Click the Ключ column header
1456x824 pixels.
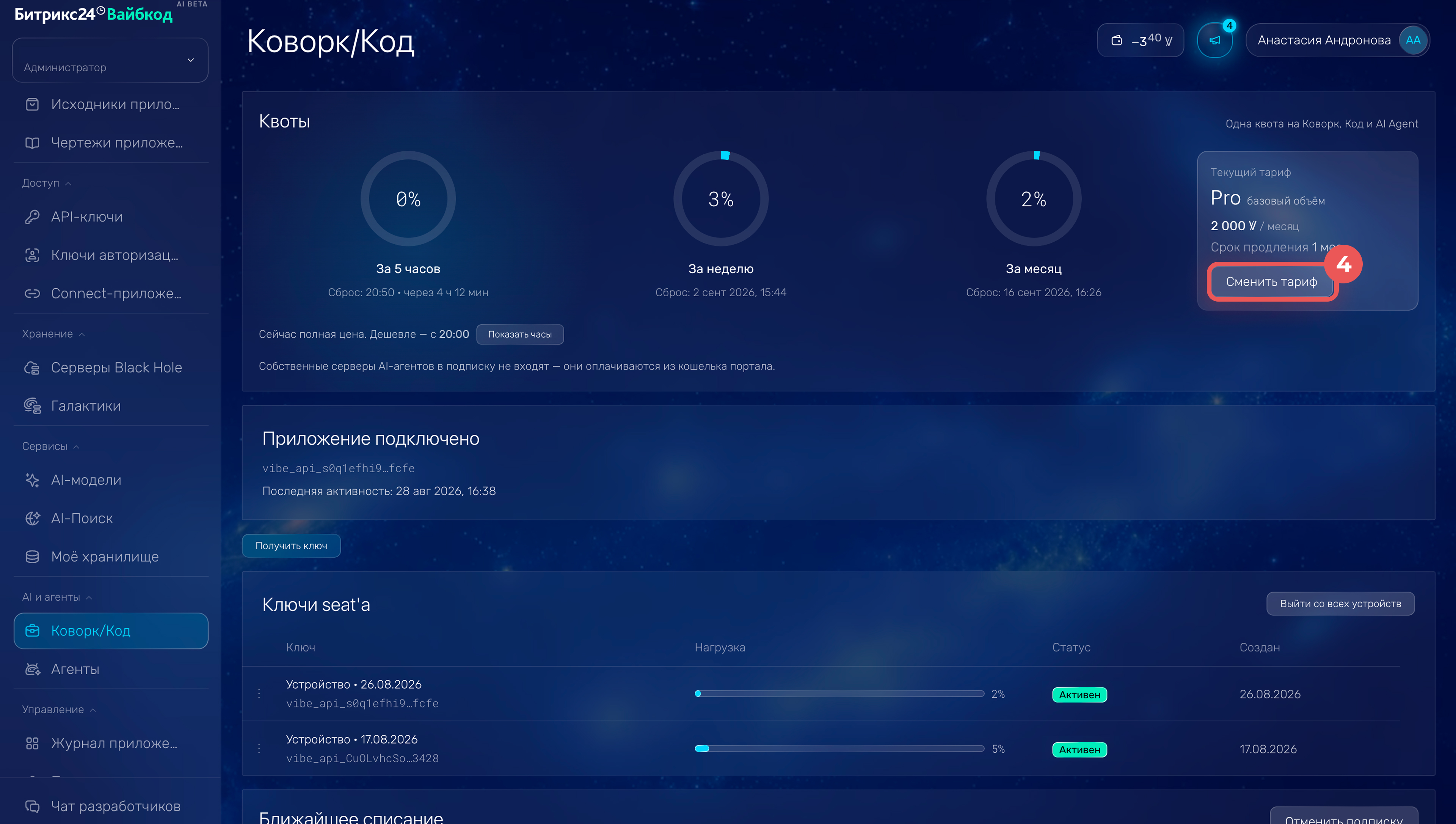pos(301,648)
